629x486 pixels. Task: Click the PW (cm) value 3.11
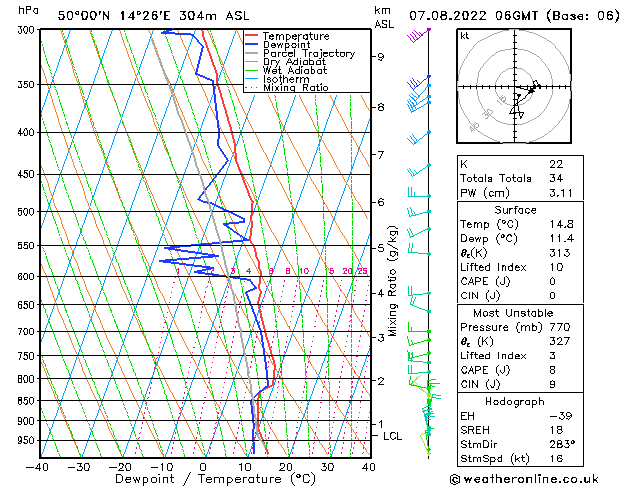[x=561, y=193]
